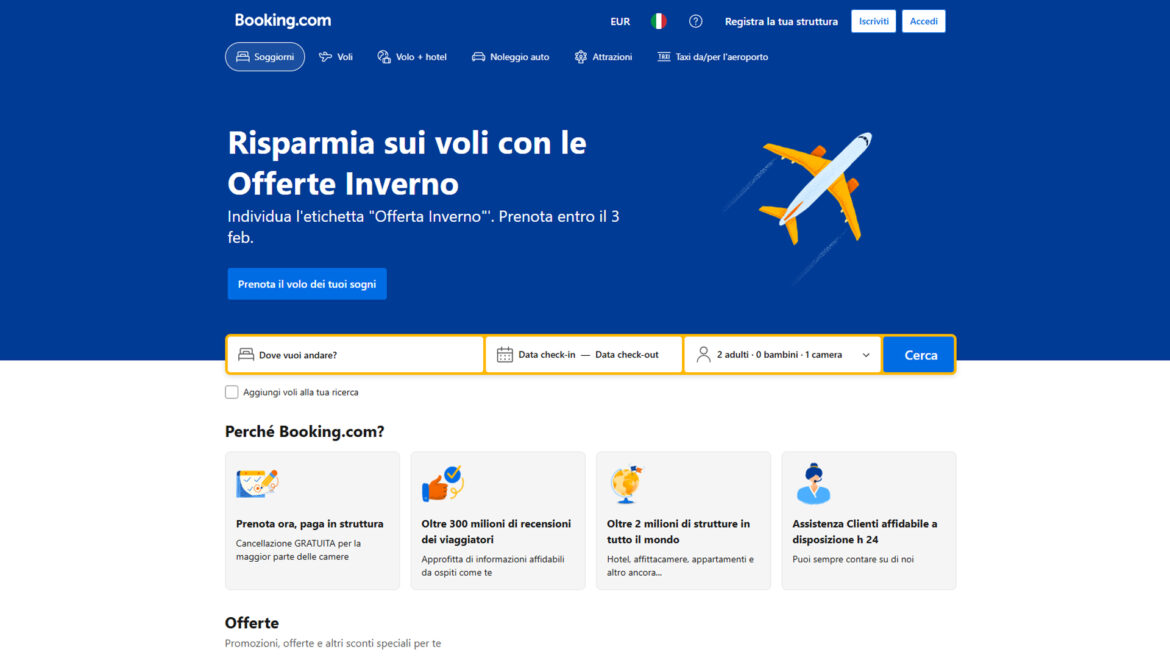Open the Noleggio auto tab

click(510, 57)
